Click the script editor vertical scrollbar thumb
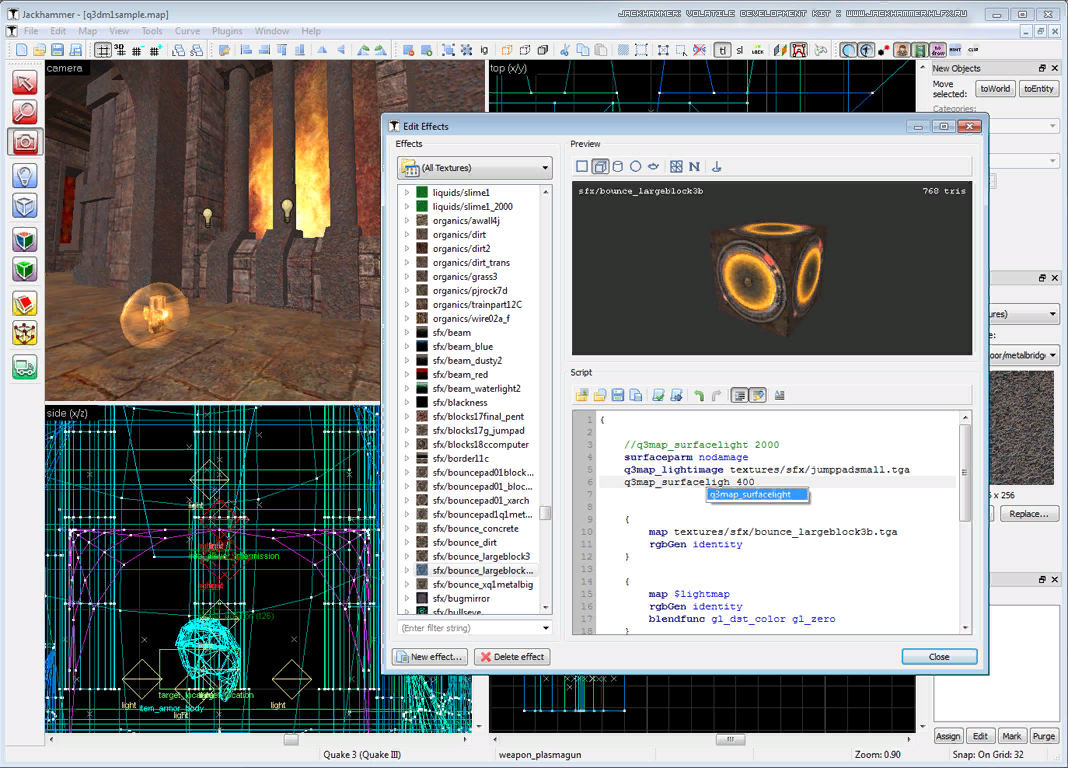 point(964,473)
